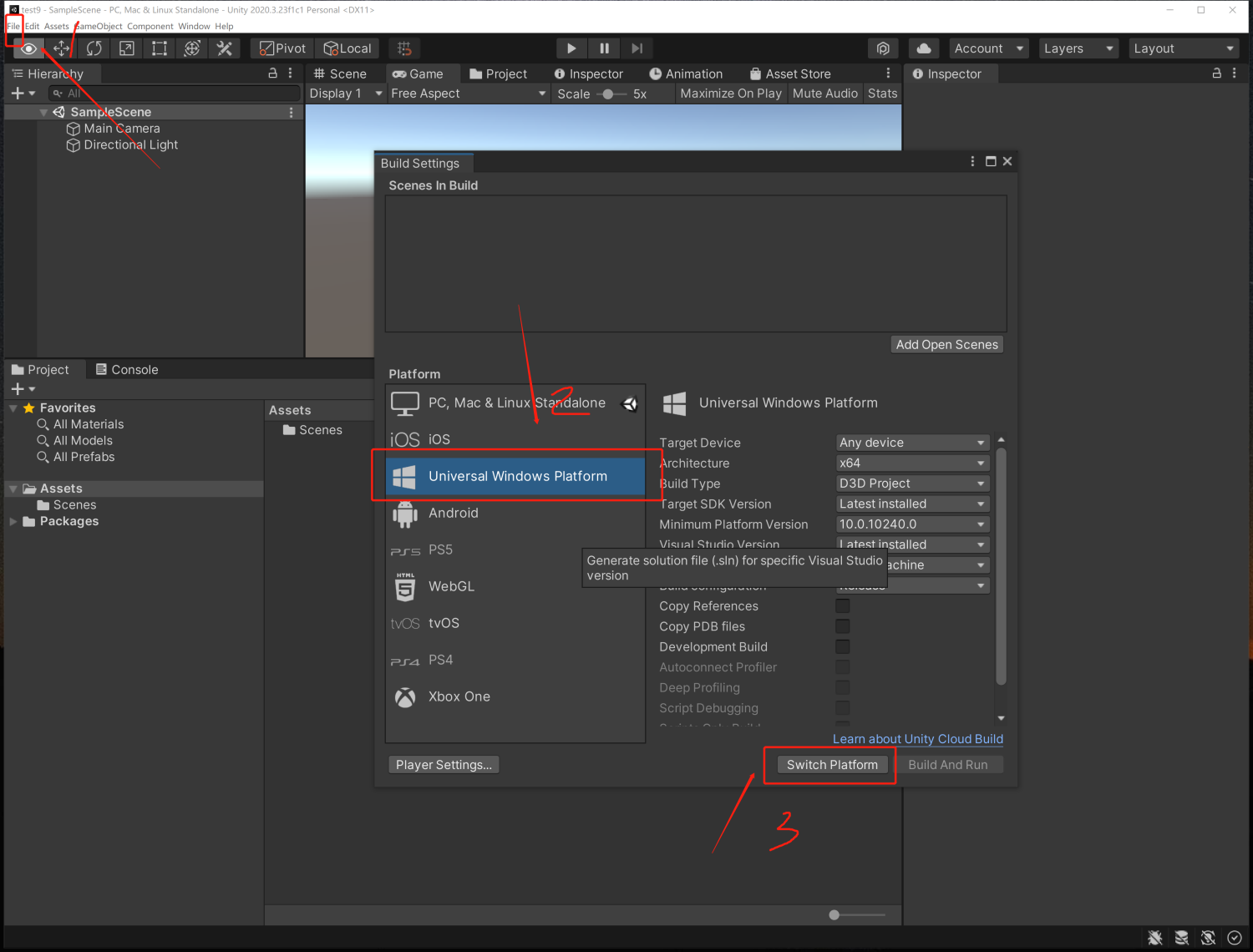Select Main Camera in Hierarchy
The width and height of the screenshot is (1253, 952).
point(121,129)
